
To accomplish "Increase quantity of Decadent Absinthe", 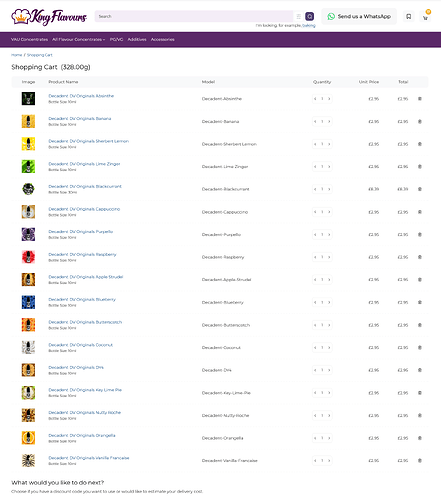I will coord(329,99).
